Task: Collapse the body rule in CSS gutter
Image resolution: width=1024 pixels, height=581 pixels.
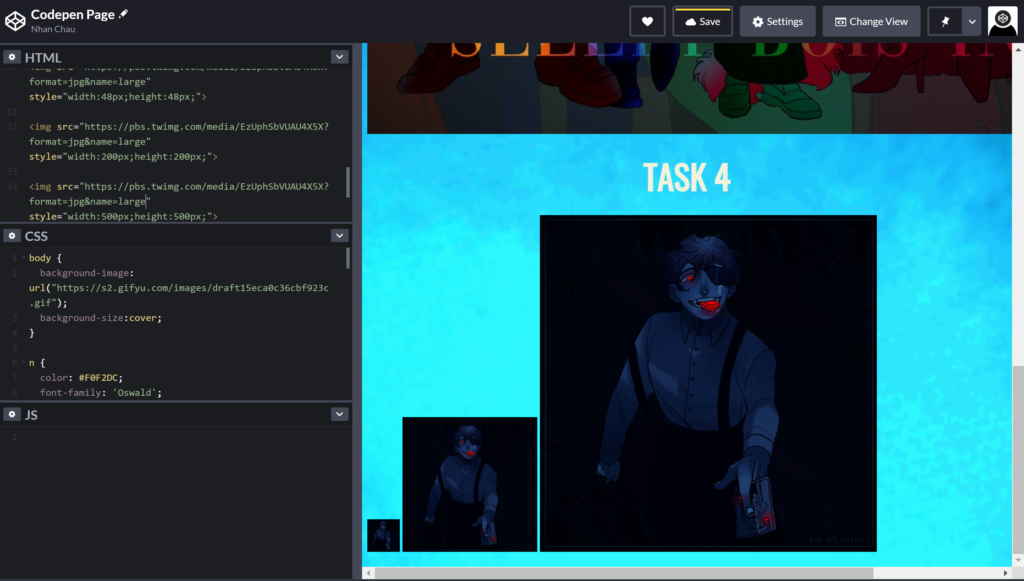Action: point(22,258)
